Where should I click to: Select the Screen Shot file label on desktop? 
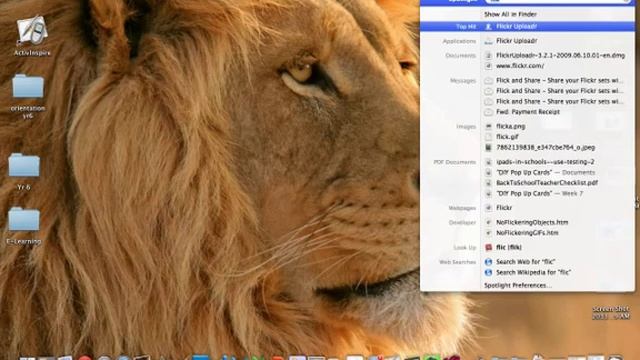click(611, 313)
